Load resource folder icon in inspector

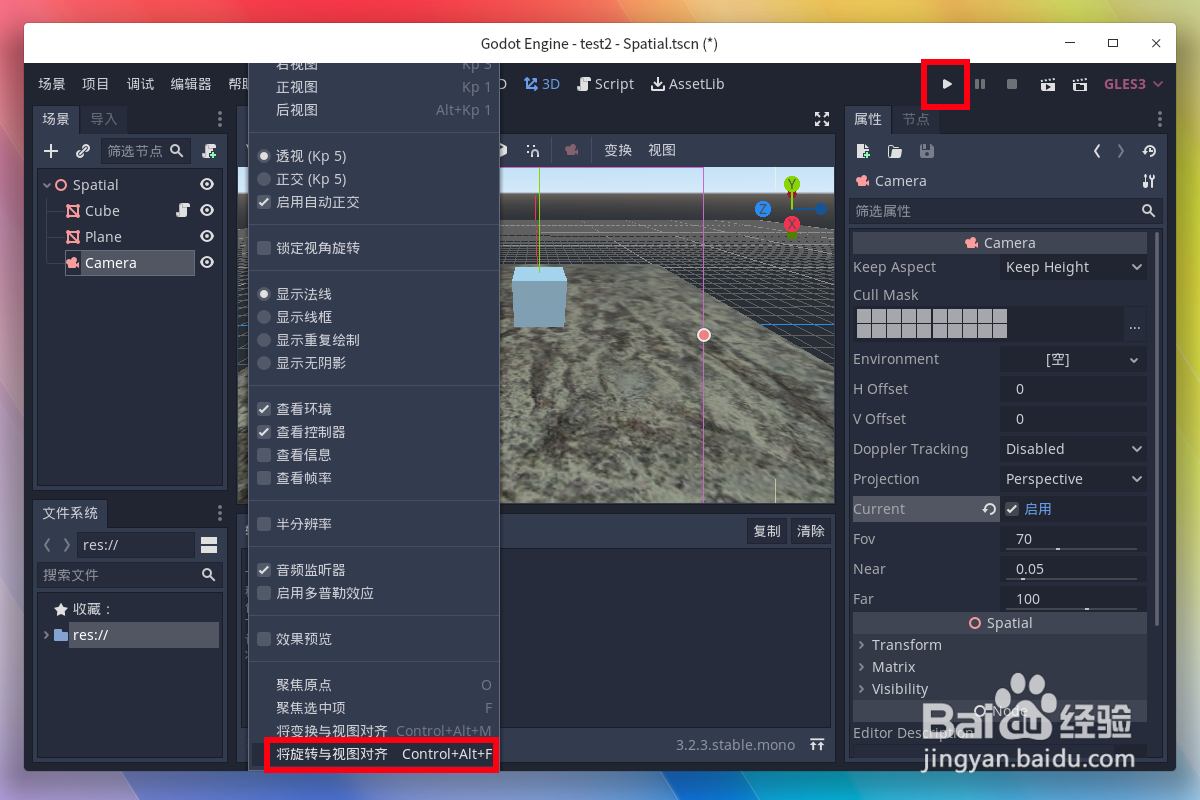(x=895, y=151)
